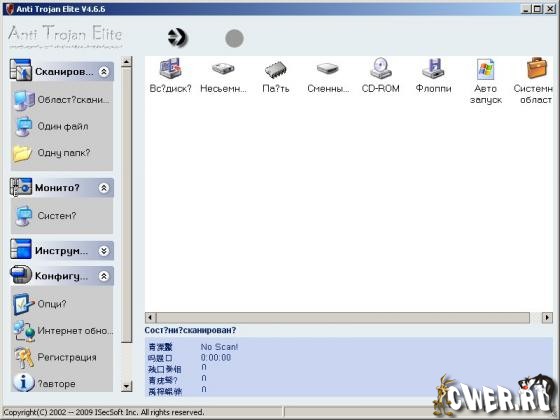Choose the Сменны removable drive icon
The height and width of the screenshot is (420, 560).
coord(328,68)
